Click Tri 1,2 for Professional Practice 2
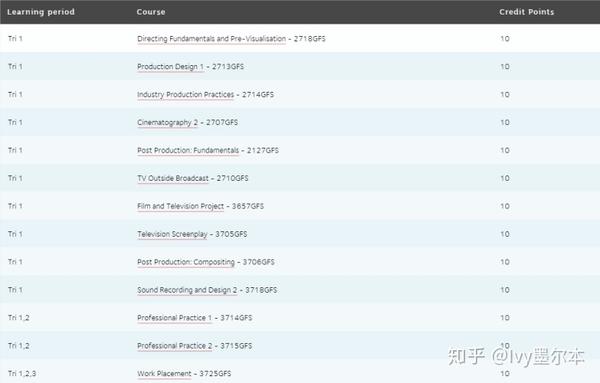Screen dimensions: 600x383 click(x=19, y=346)
